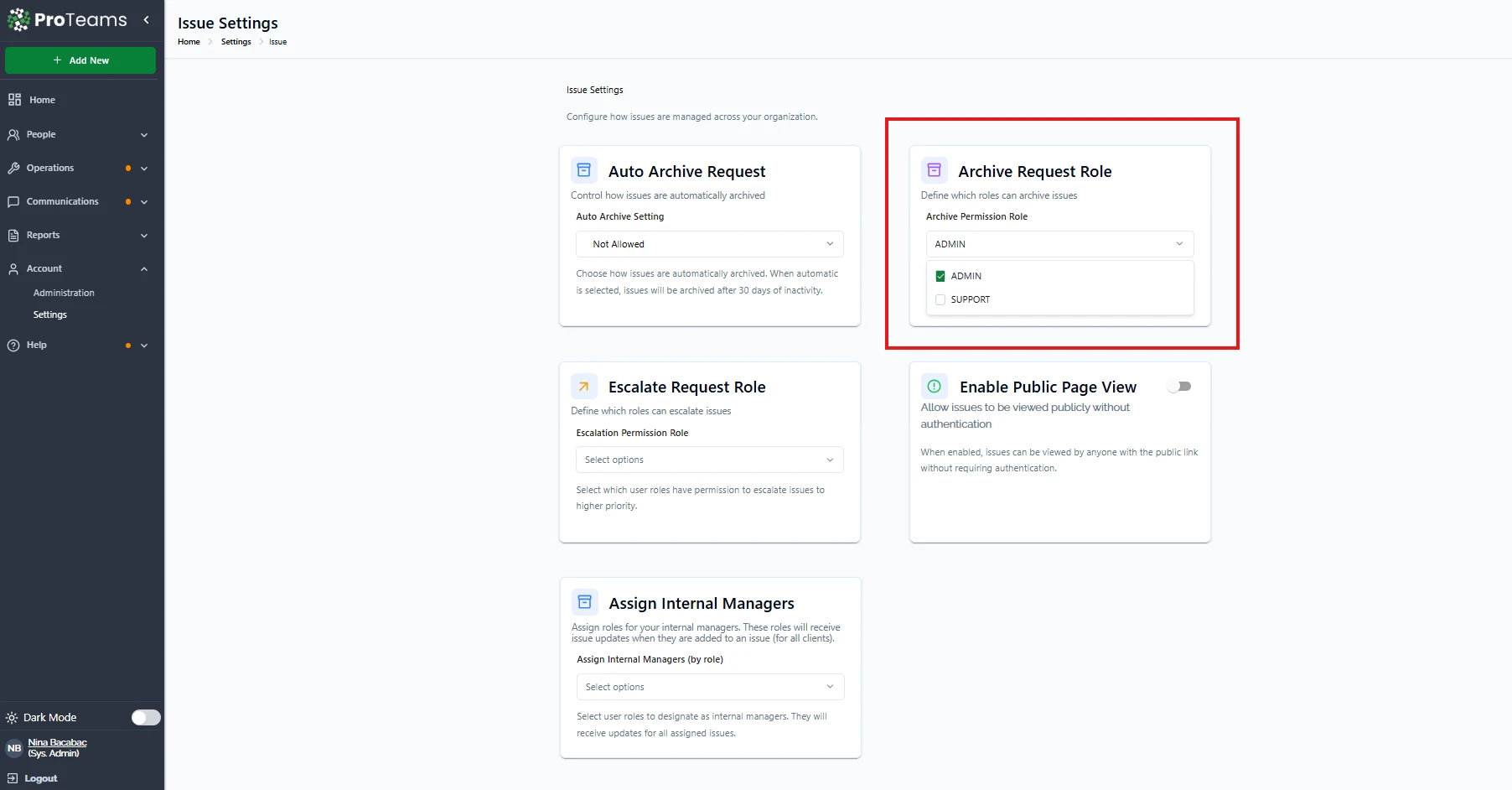This screenshot has width=1512, height=790.
Task: Check the SUPPORT role checkbox
Action: point(940,299)
